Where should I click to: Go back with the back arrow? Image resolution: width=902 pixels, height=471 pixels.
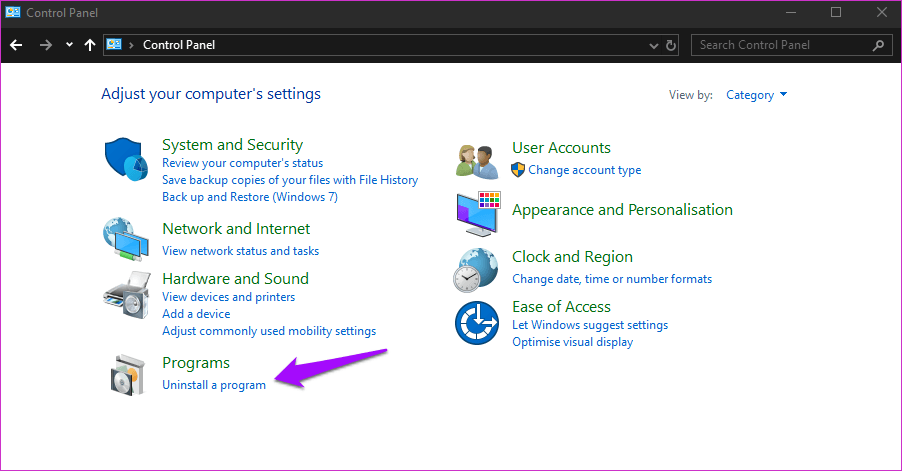[x=16, y=45]
